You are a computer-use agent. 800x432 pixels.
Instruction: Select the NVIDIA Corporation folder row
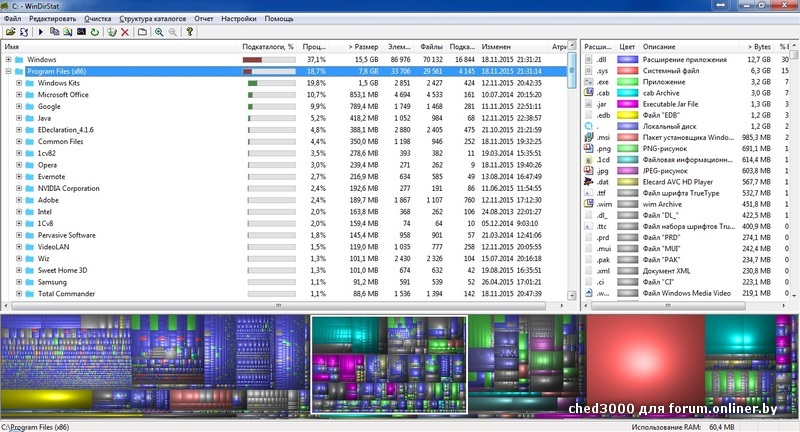point(69,188)
